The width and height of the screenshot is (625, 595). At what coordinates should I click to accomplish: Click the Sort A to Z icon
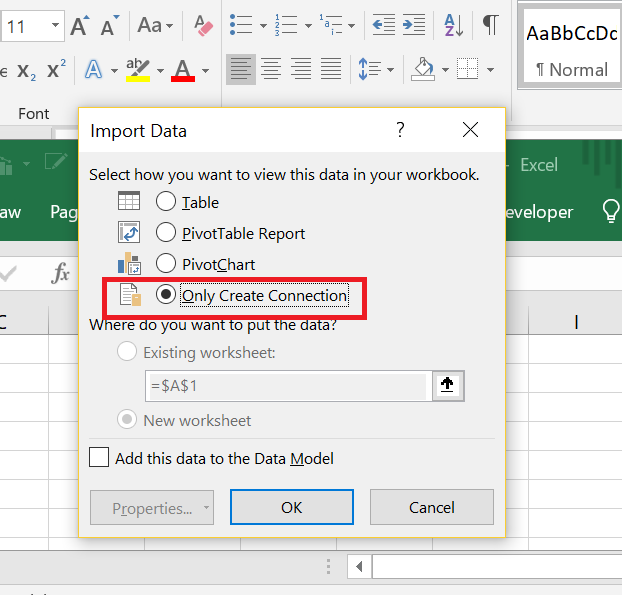tap(453, 25)
